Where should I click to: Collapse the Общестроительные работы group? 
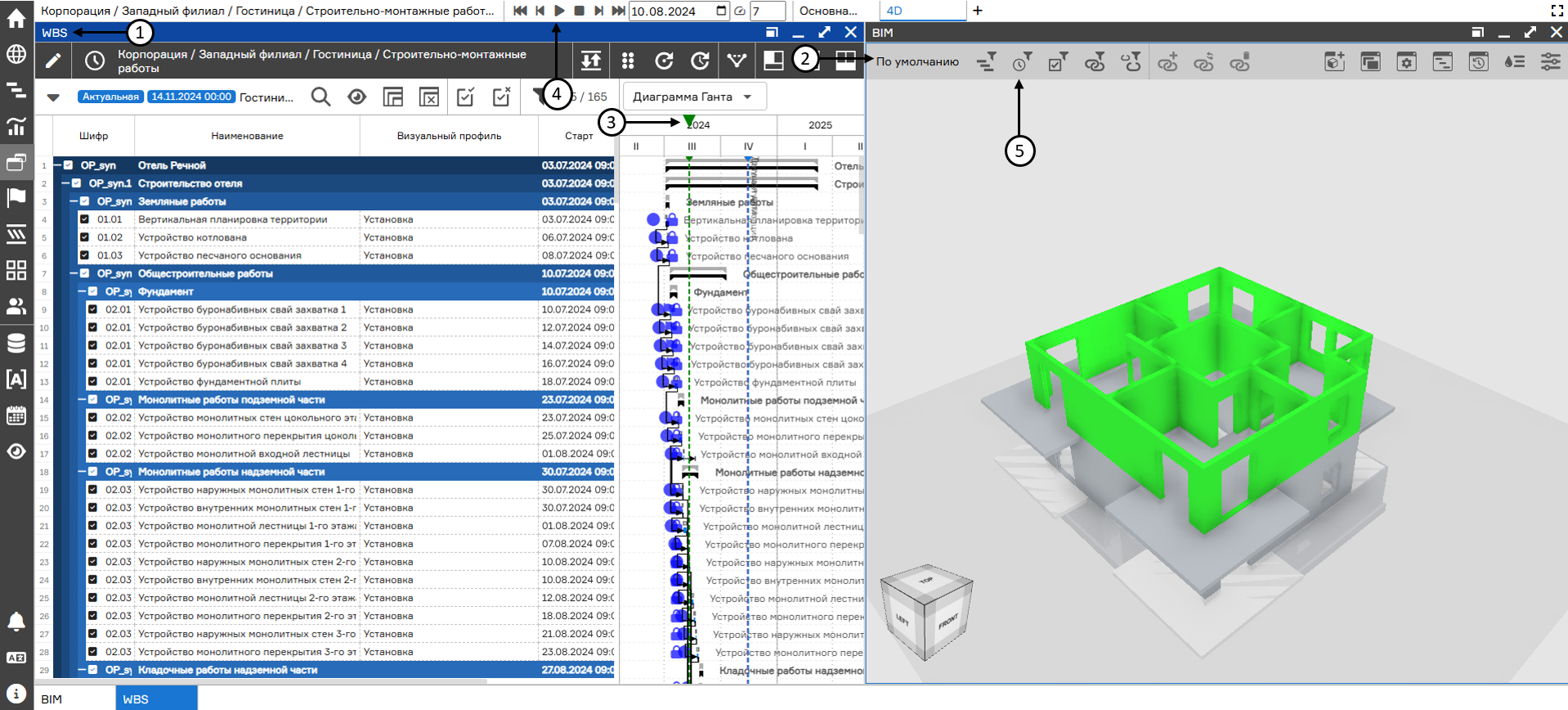pos(74,273)
